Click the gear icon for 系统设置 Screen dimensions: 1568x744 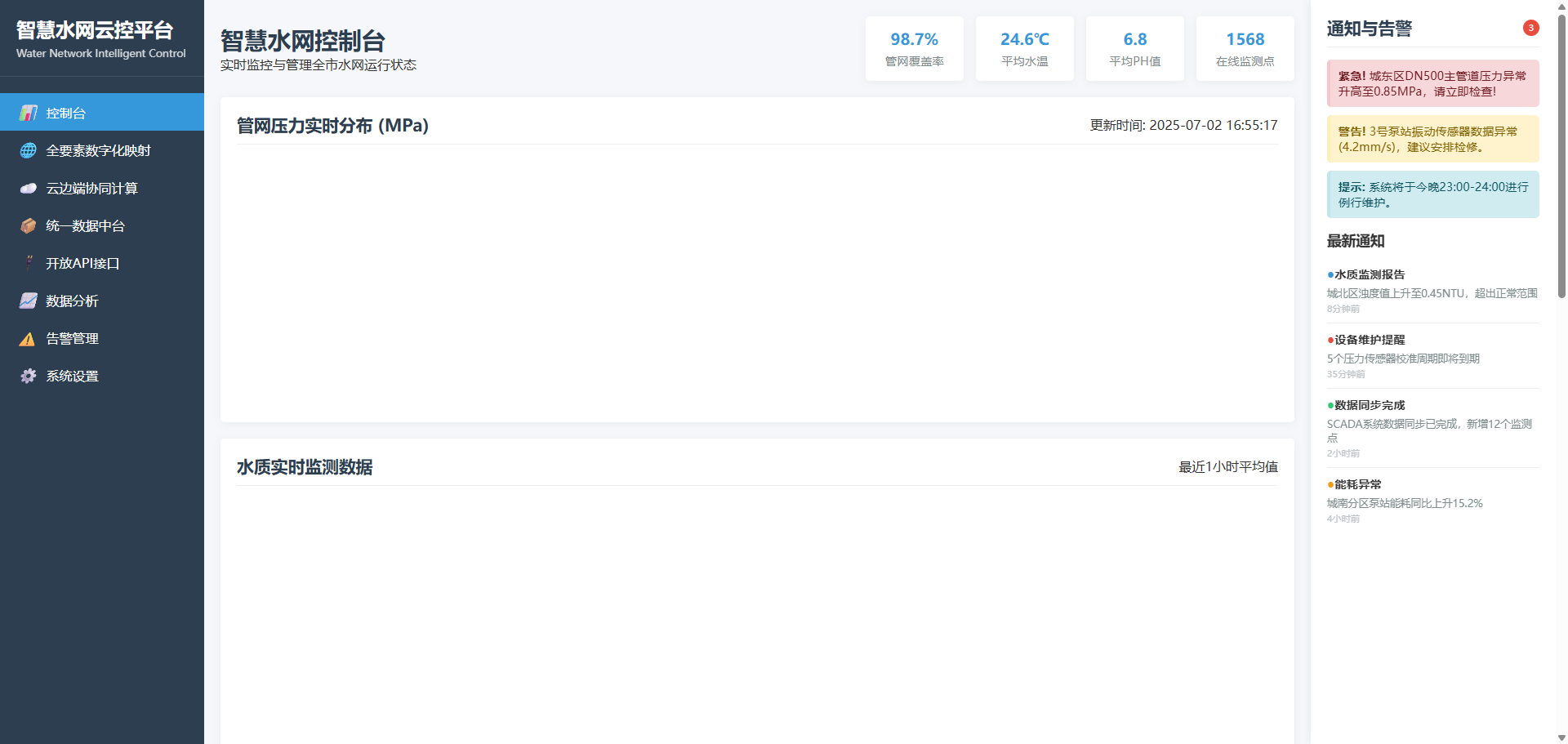[x=29, y=376]
